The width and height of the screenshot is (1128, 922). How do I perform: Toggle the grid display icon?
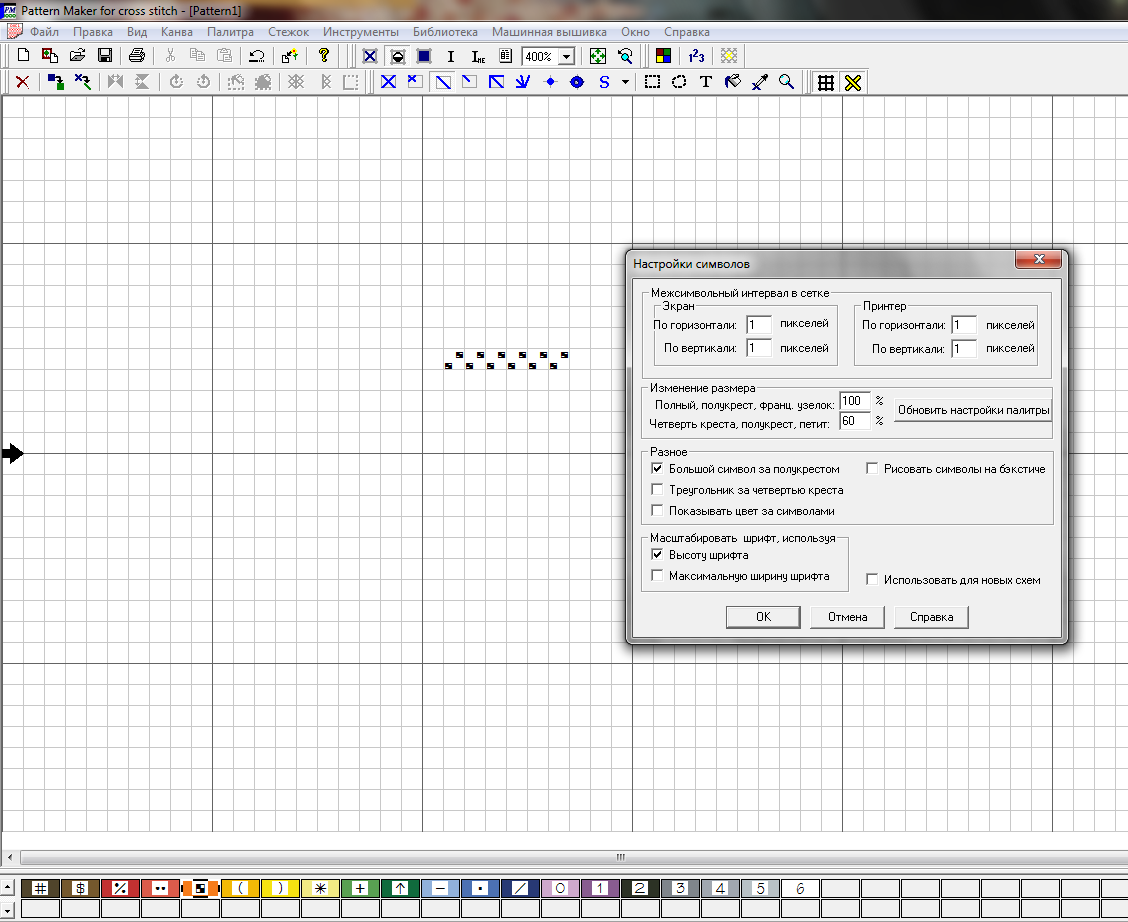(x=826, y=82)
